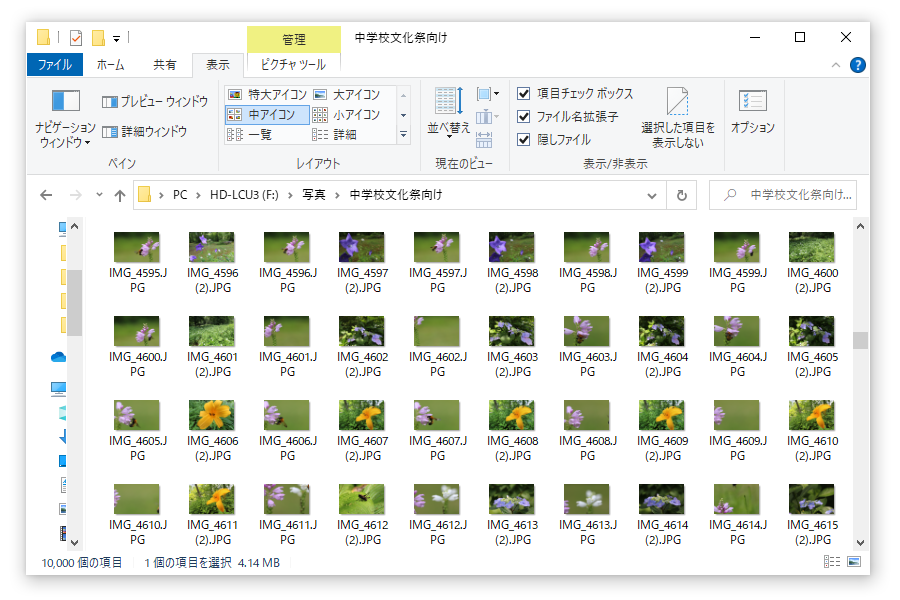Viewport: 900px width, 600px height.
Task: Select the View (表示) tab
Action: coord(218,64)
